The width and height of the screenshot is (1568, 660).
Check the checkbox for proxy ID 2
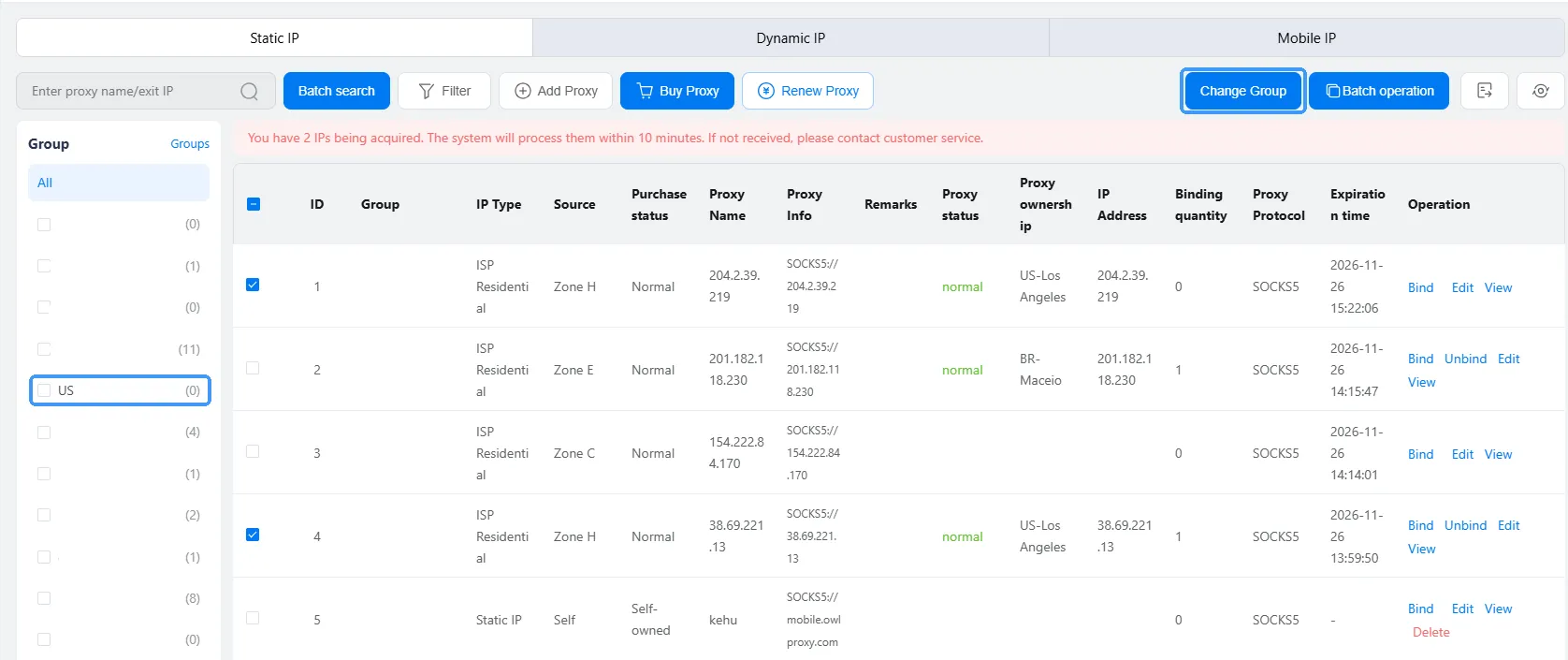coord(253,368)
